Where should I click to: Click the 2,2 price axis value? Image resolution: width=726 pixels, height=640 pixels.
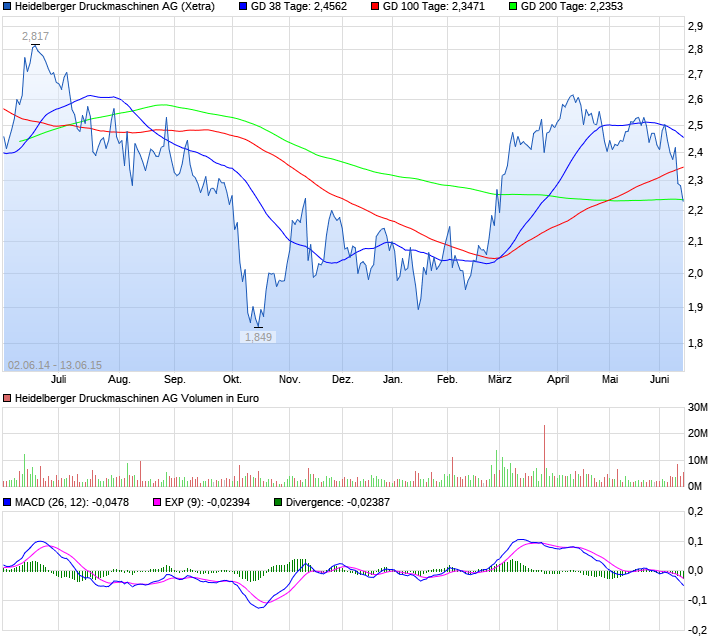click(x=695, y=210)
